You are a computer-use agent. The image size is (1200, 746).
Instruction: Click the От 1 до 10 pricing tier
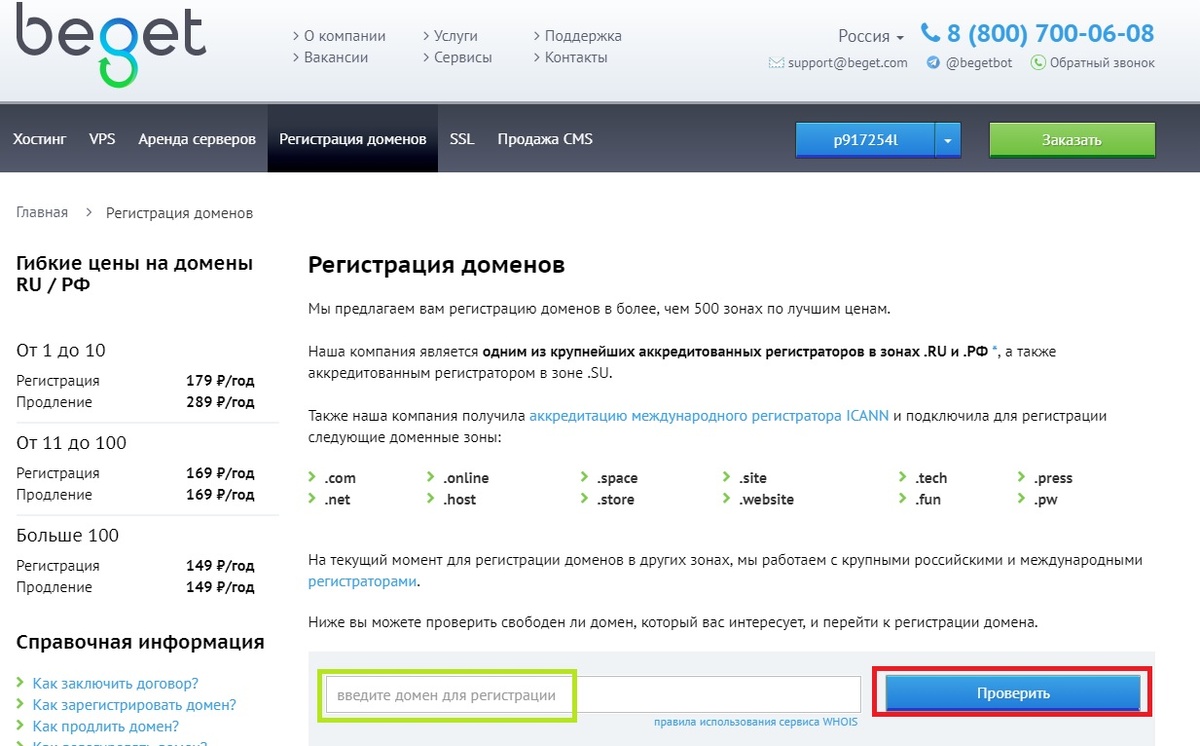pos(61,350)
